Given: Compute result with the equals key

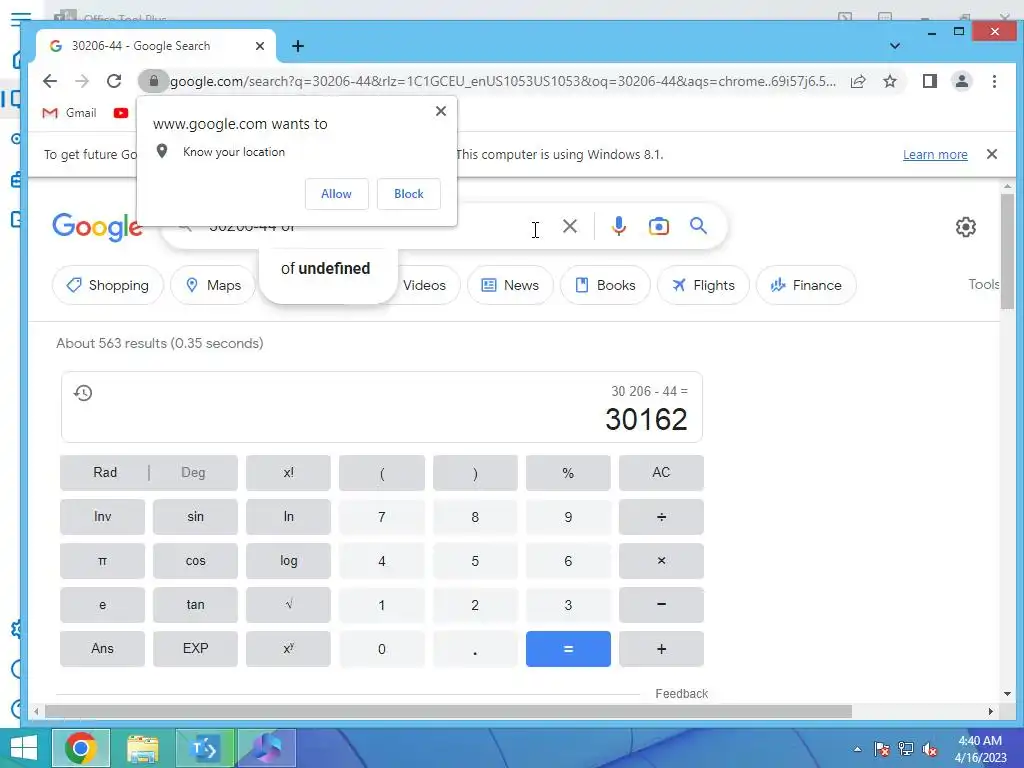Looking at the screenshot, I should (x=568, y=649).
